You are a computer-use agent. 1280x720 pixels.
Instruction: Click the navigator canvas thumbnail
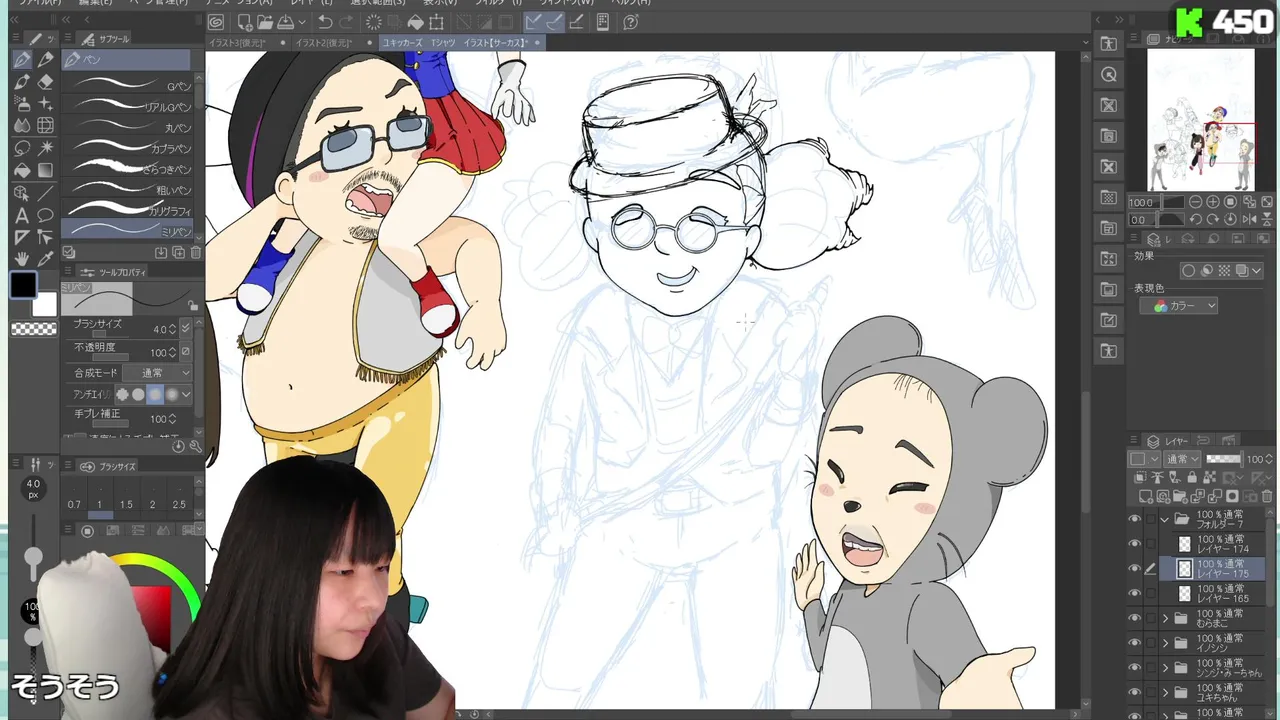1200,119
